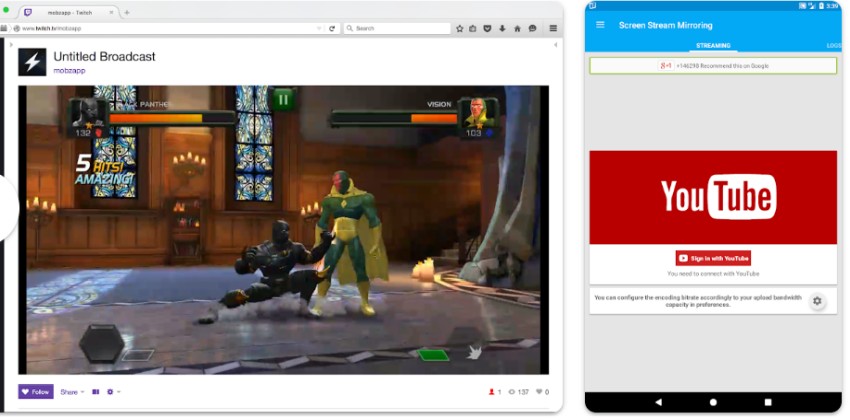850x420 pixels.
Task: Switch to the LOGS tab in the app
Action: [834, 46]
